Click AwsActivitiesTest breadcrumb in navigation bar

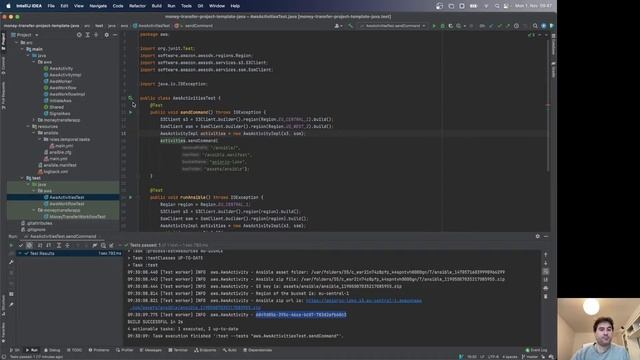pos(151,26)
